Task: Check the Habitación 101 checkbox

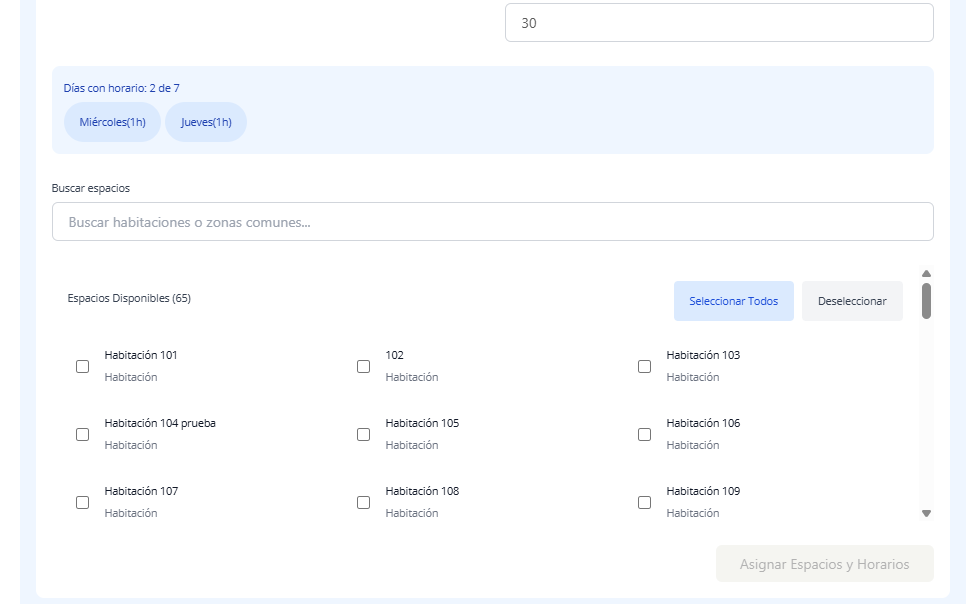Action: 83,367
